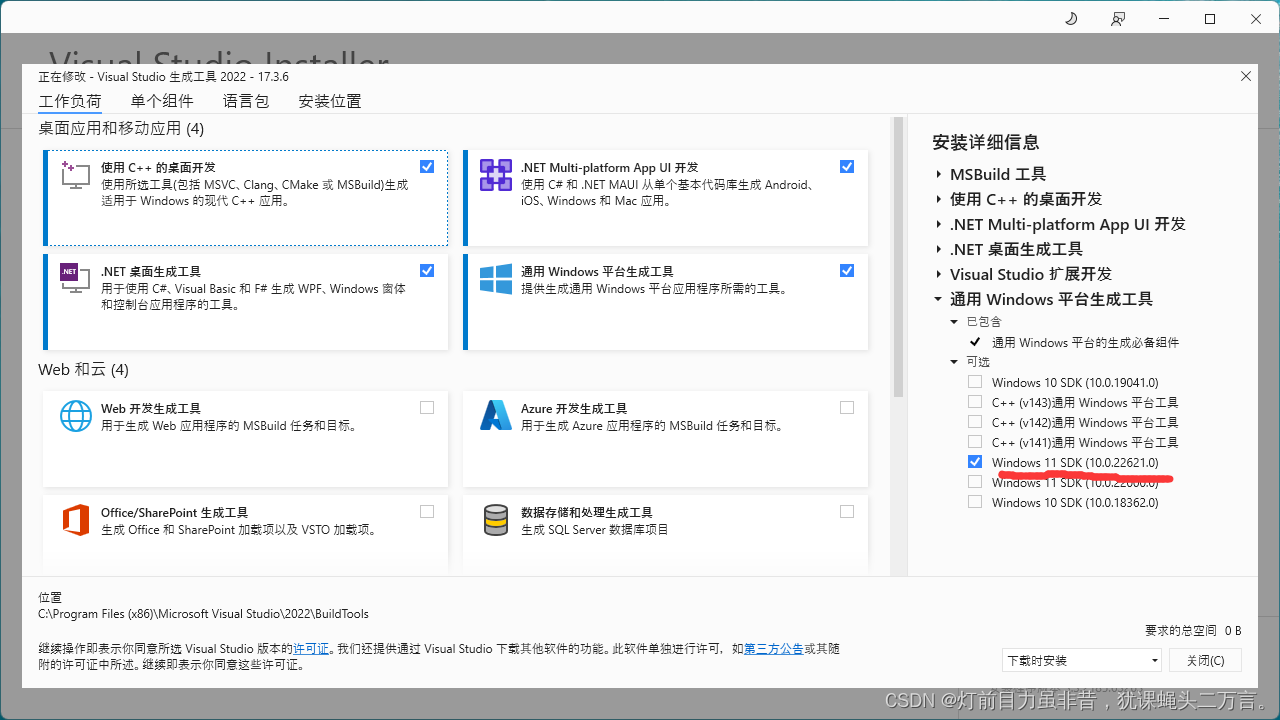
Task: Check the data storage and processing workload
Action: click(x=847, y=511)
